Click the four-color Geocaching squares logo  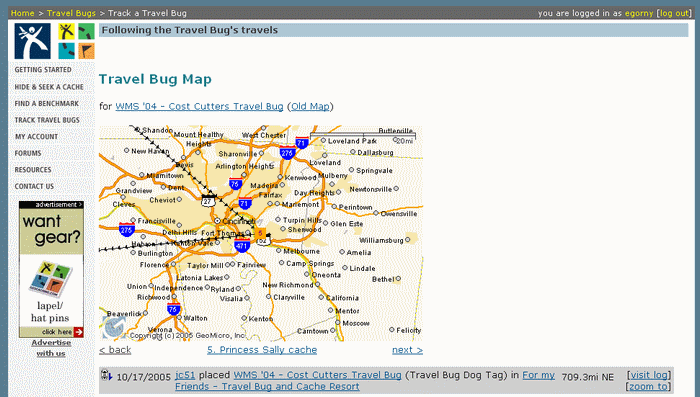pos(76,41)
